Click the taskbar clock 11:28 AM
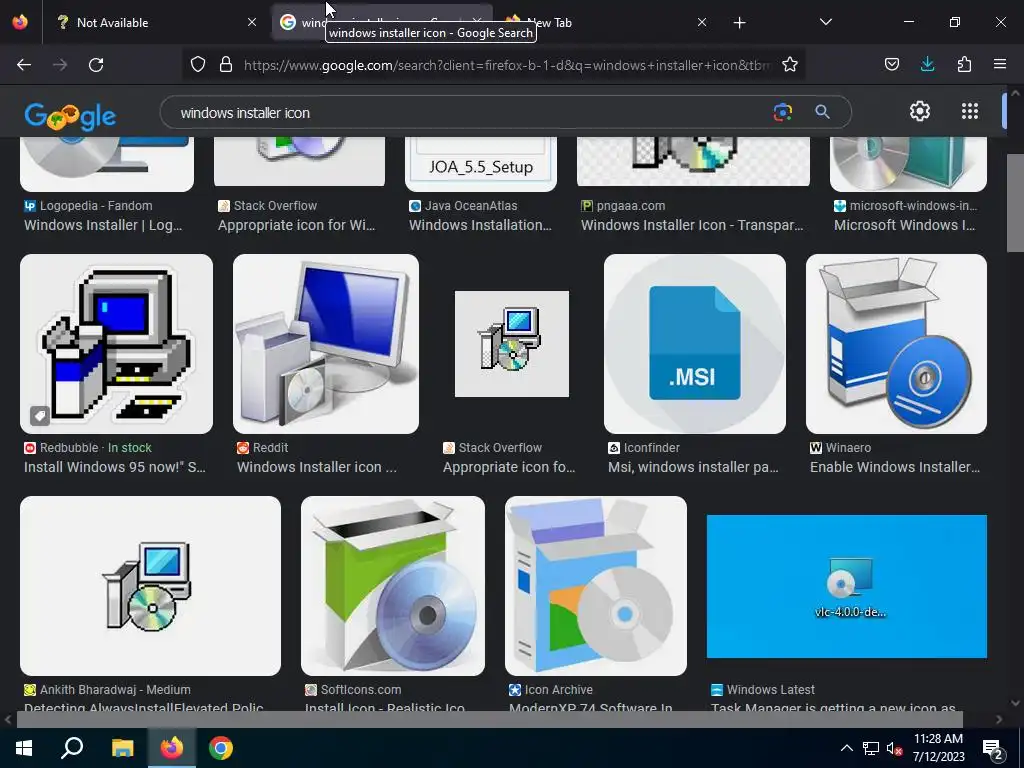 938,739
